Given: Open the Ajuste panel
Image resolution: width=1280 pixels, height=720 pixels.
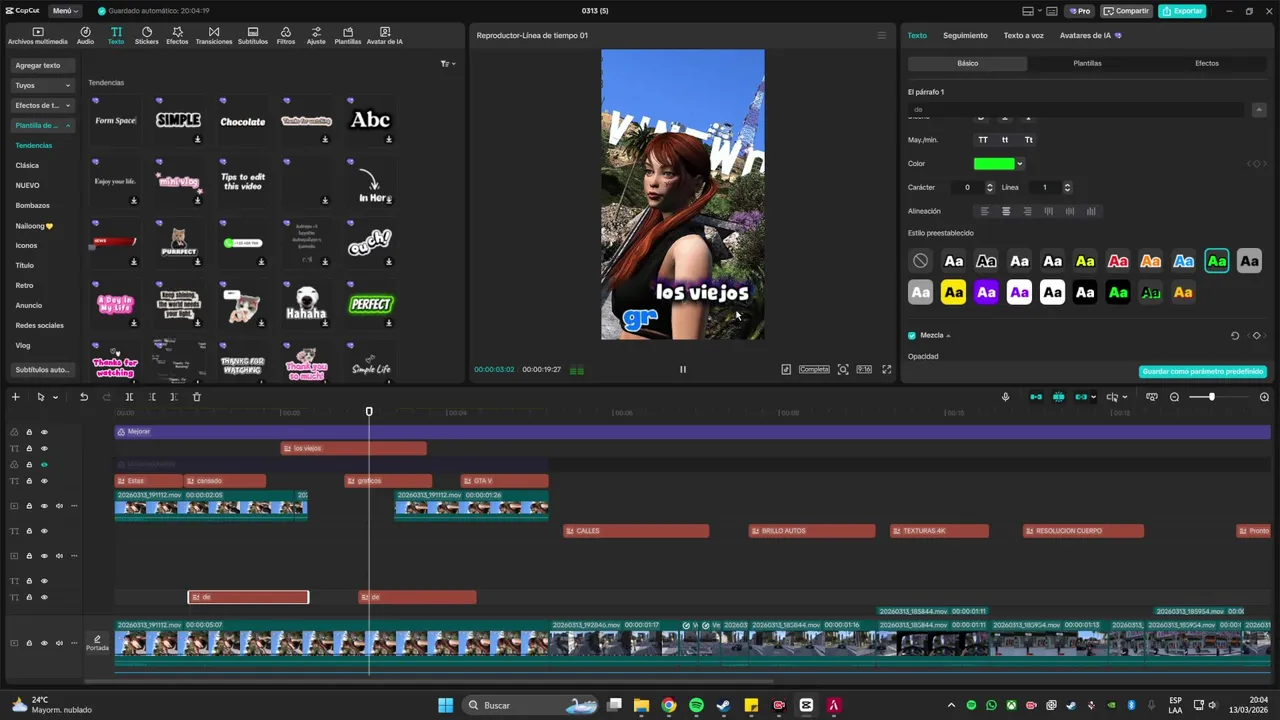Looking at the screenshot, I should (316, 36).
